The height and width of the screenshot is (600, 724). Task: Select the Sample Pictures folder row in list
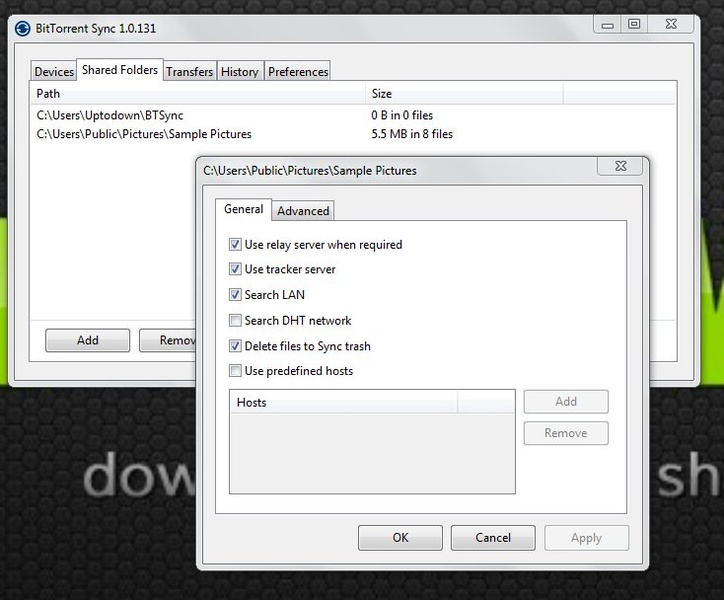tap(353, 134)
